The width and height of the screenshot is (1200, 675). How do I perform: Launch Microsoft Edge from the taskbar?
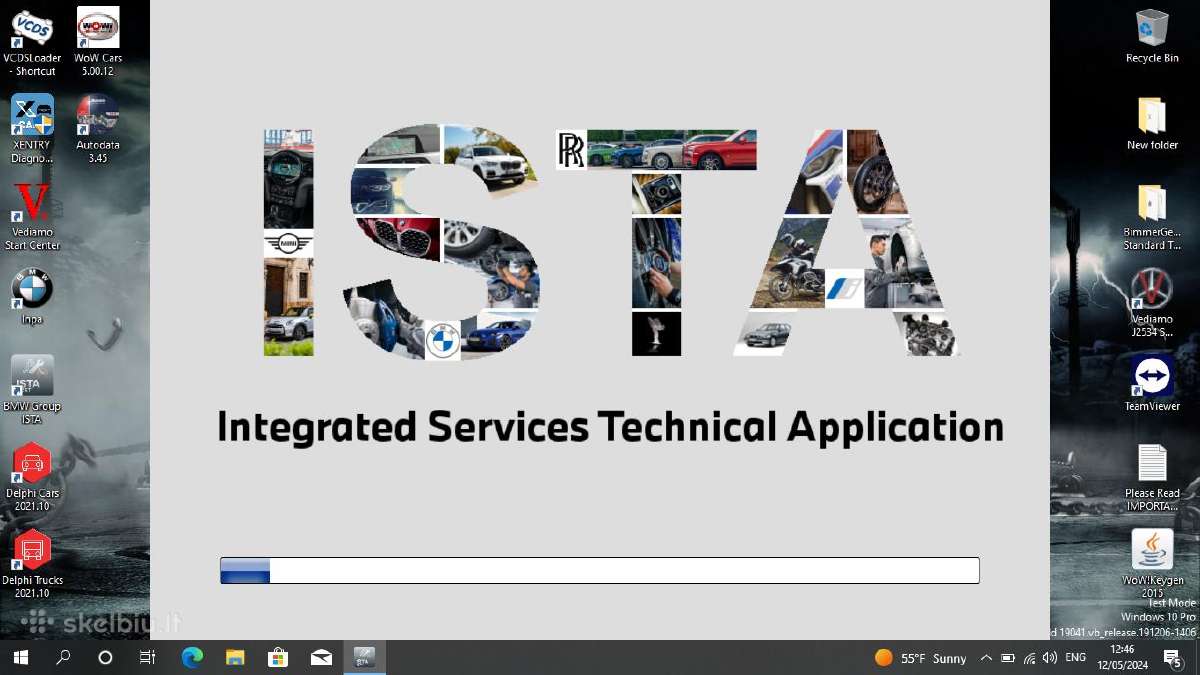[192, 657]
